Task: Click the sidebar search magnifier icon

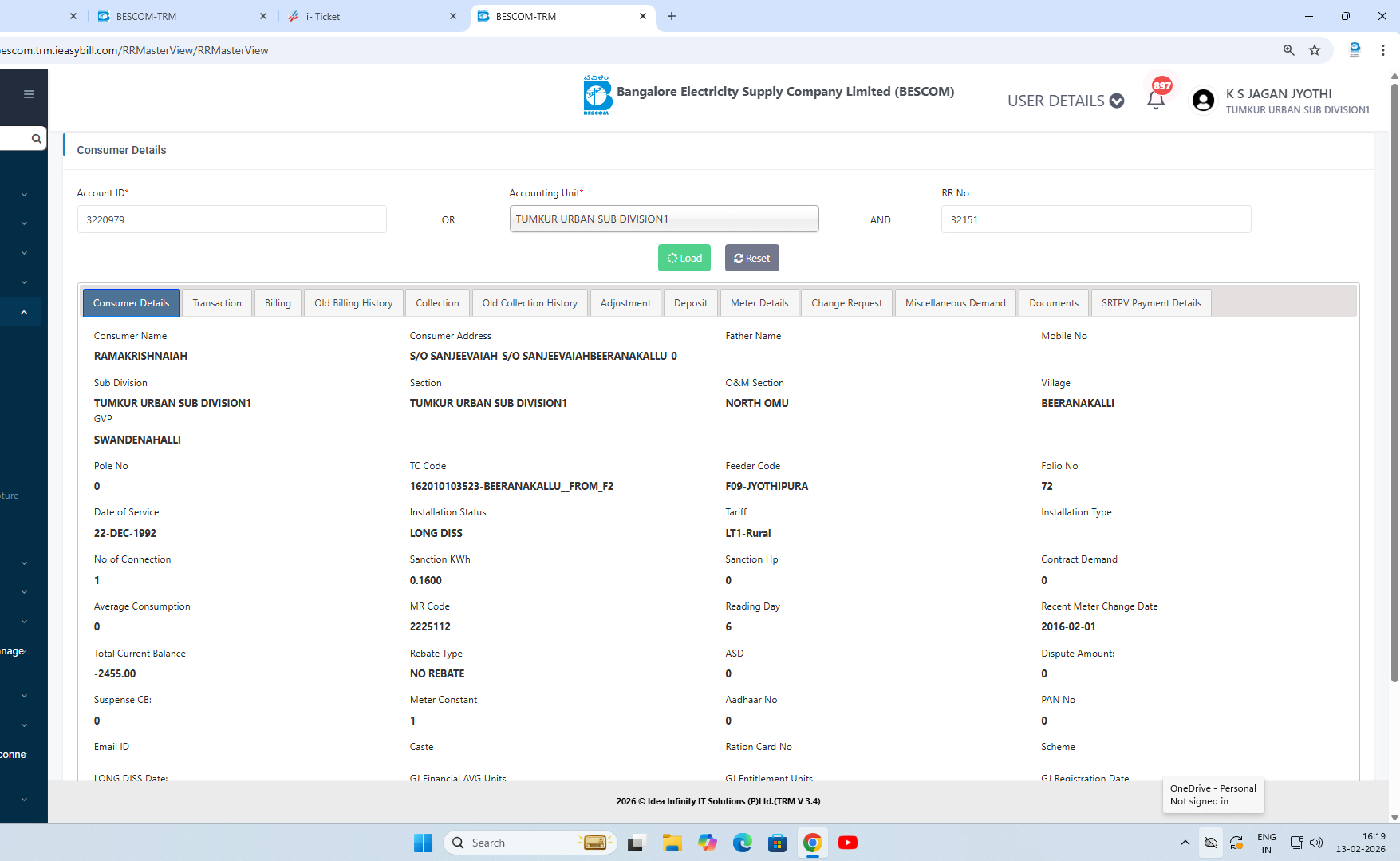Action: coord(36,139)
